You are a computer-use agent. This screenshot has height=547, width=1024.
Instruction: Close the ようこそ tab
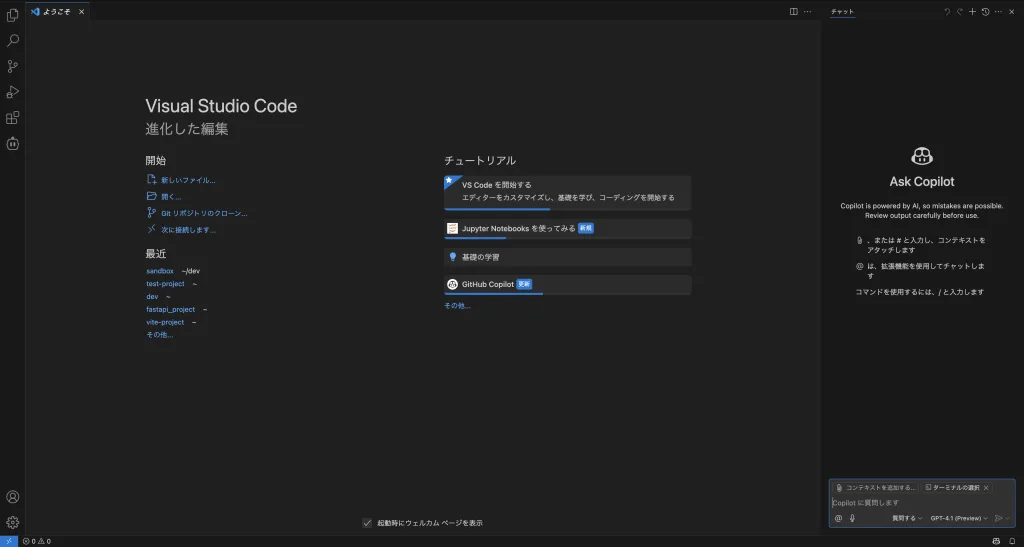[82, 12]
